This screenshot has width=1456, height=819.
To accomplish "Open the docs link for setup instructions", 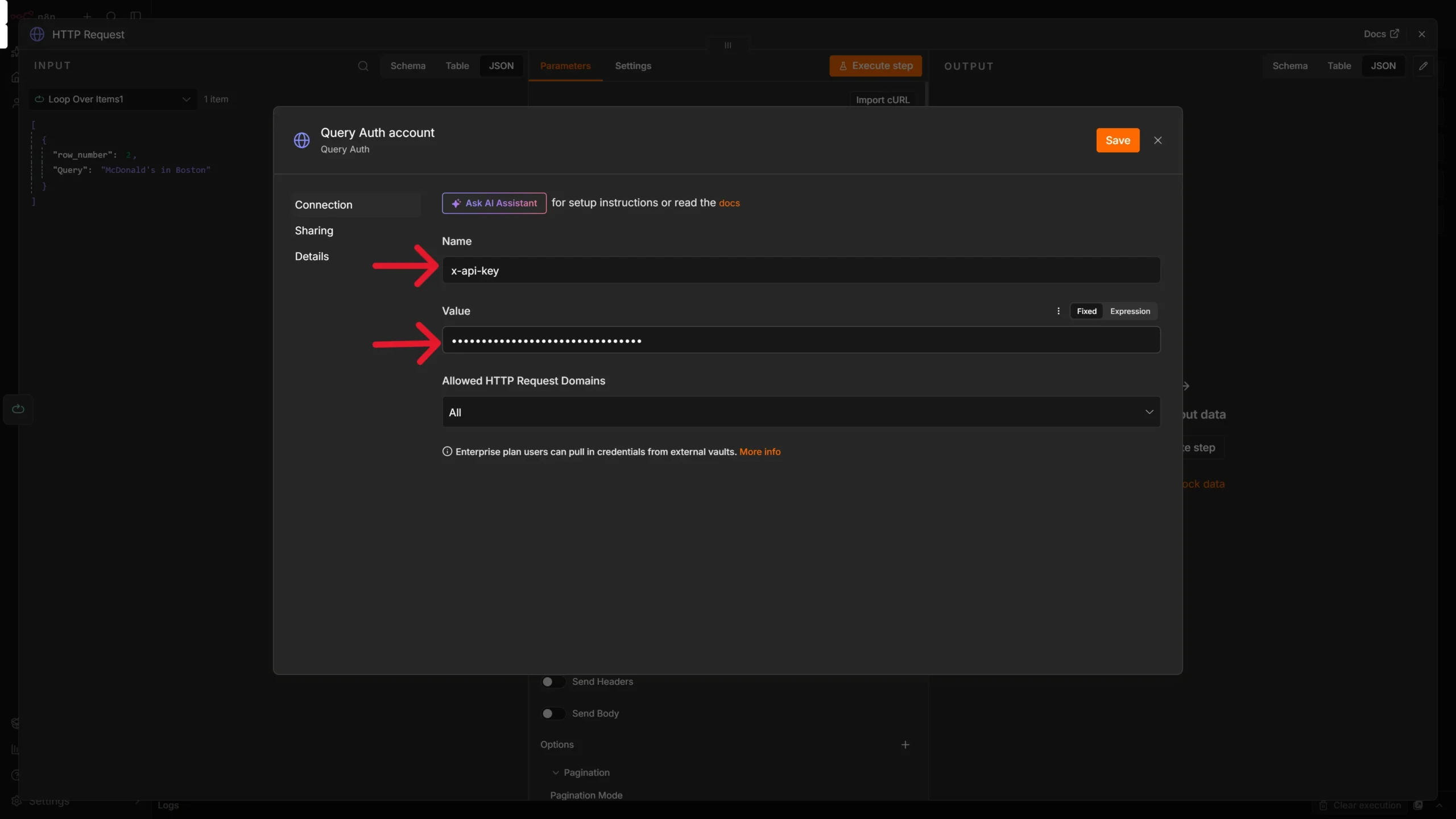I will 729,203.
